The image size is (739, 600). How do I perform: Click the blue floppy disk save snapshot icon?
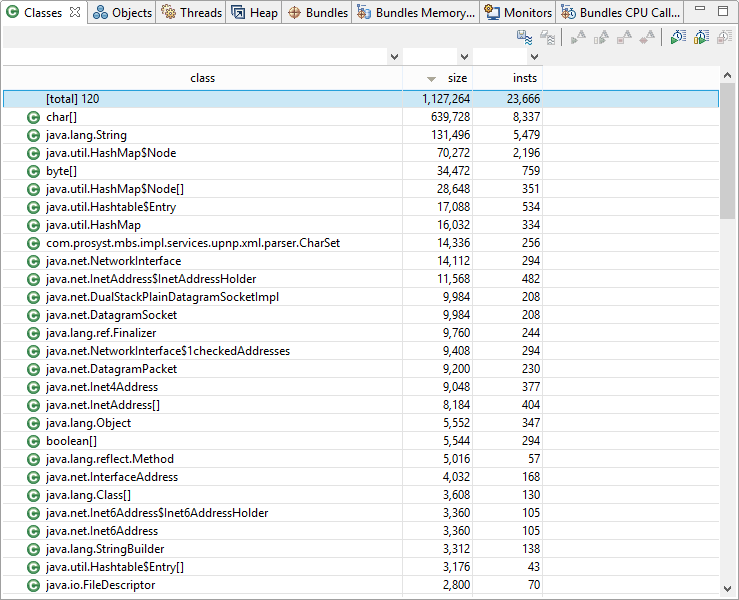coord(523,37)
